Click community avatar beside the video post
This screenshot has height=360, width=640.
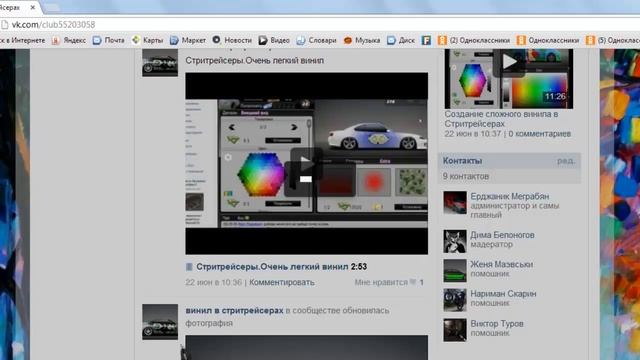160,63
